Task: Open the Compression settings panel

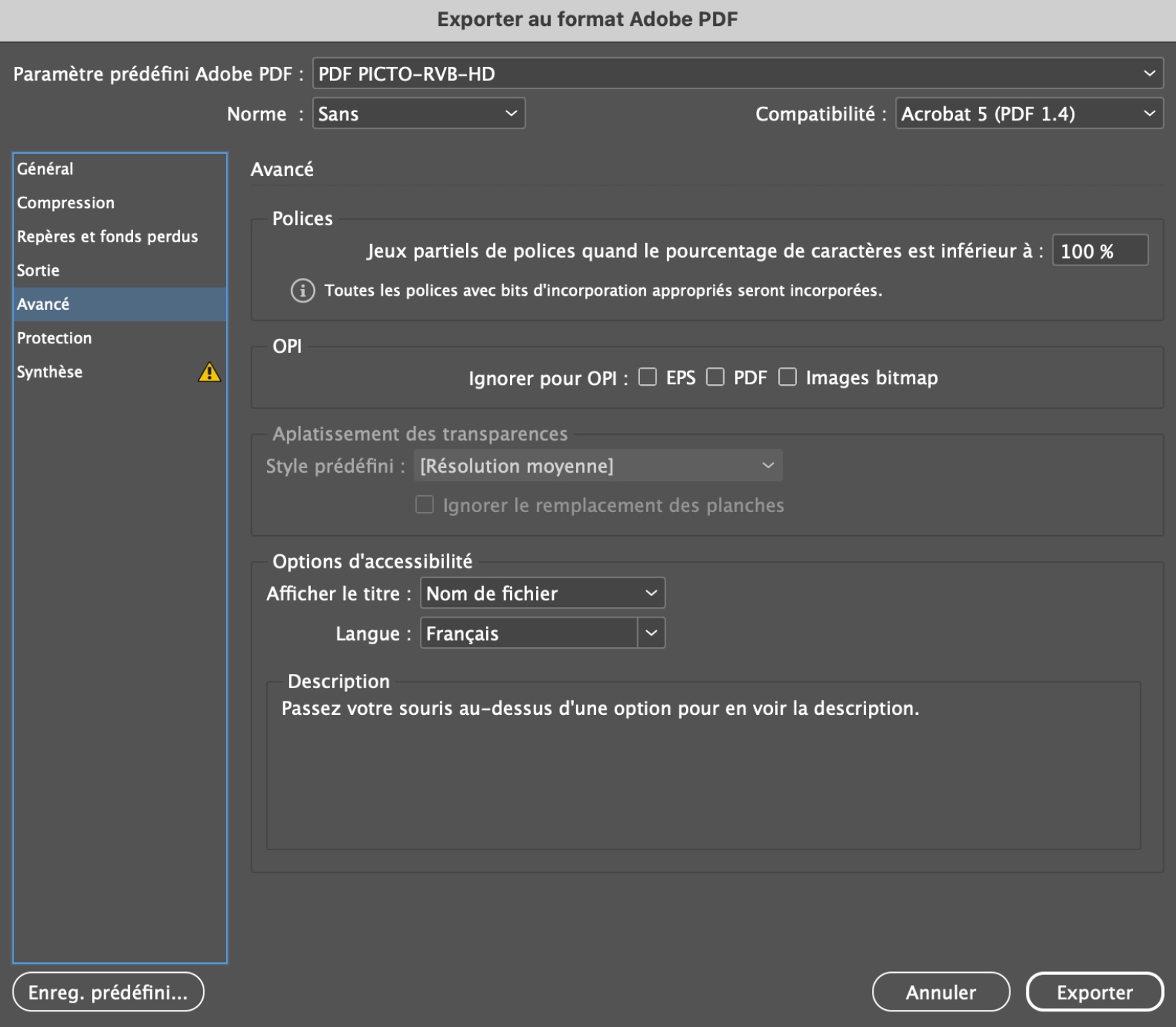Action: click(65, 203)
